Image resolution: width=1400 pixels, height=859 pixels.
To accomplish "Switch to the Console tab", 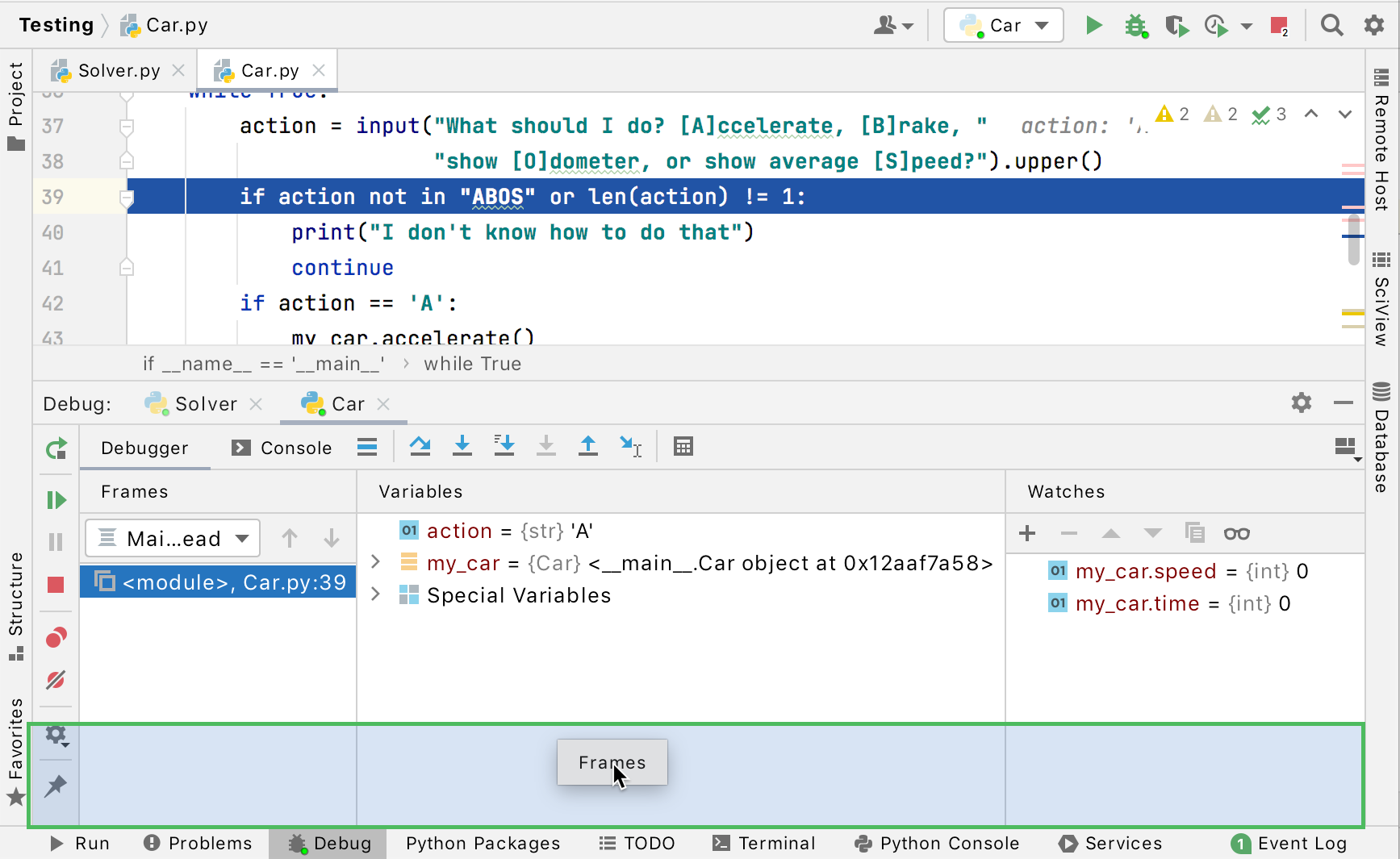I will [x=282, y=448].
